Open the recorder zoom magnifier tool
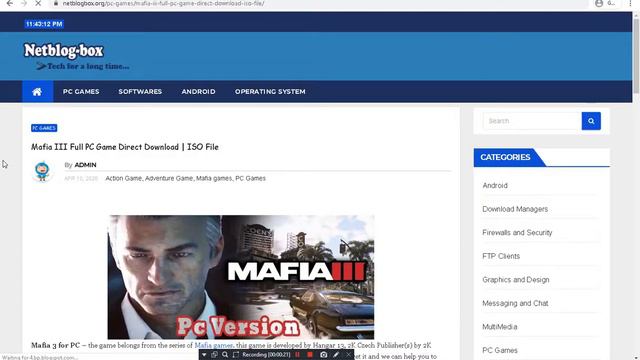 pyautogui.click(x=225, y=355)
